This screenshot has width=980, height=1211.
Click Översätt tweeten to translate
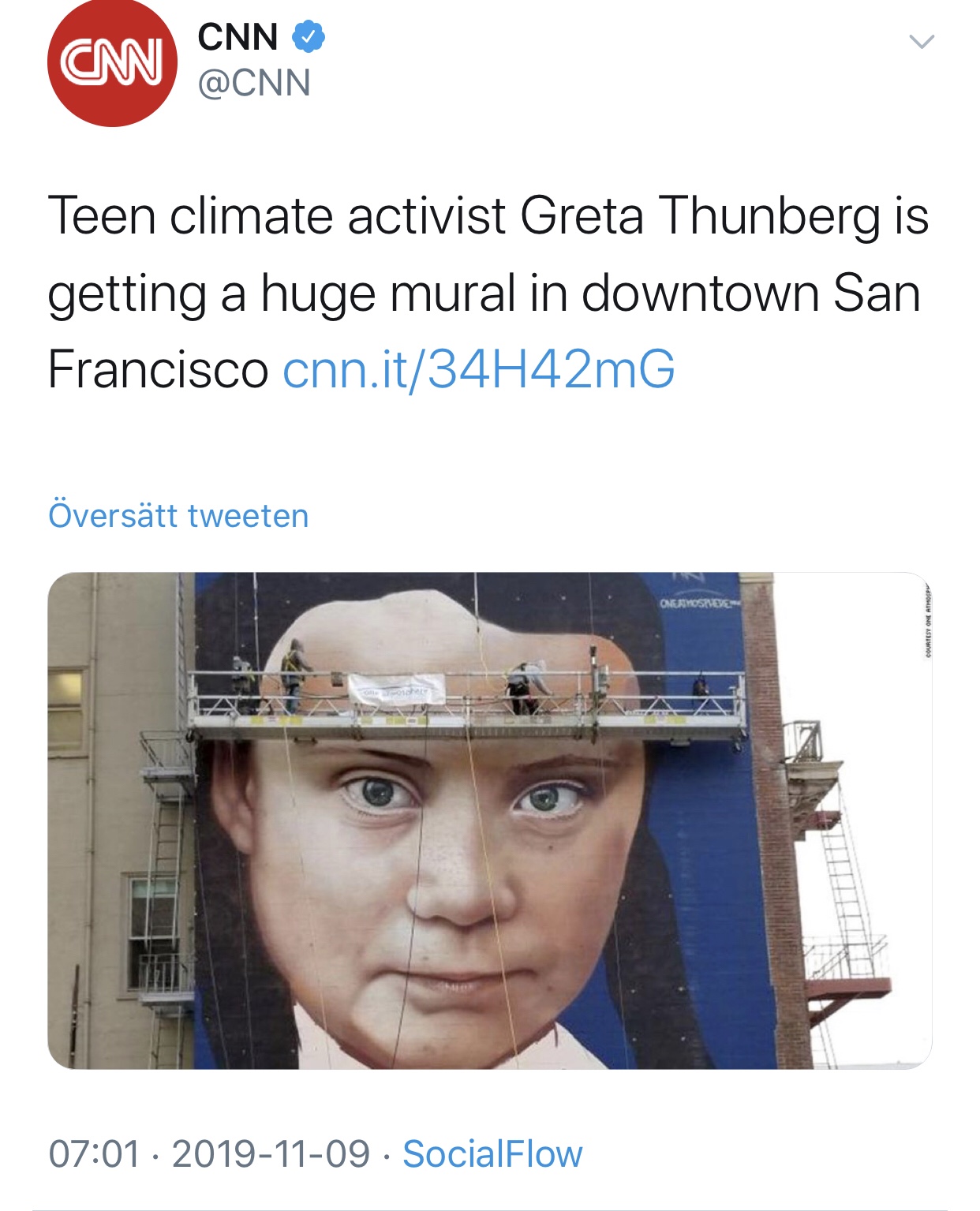point(178,516)
